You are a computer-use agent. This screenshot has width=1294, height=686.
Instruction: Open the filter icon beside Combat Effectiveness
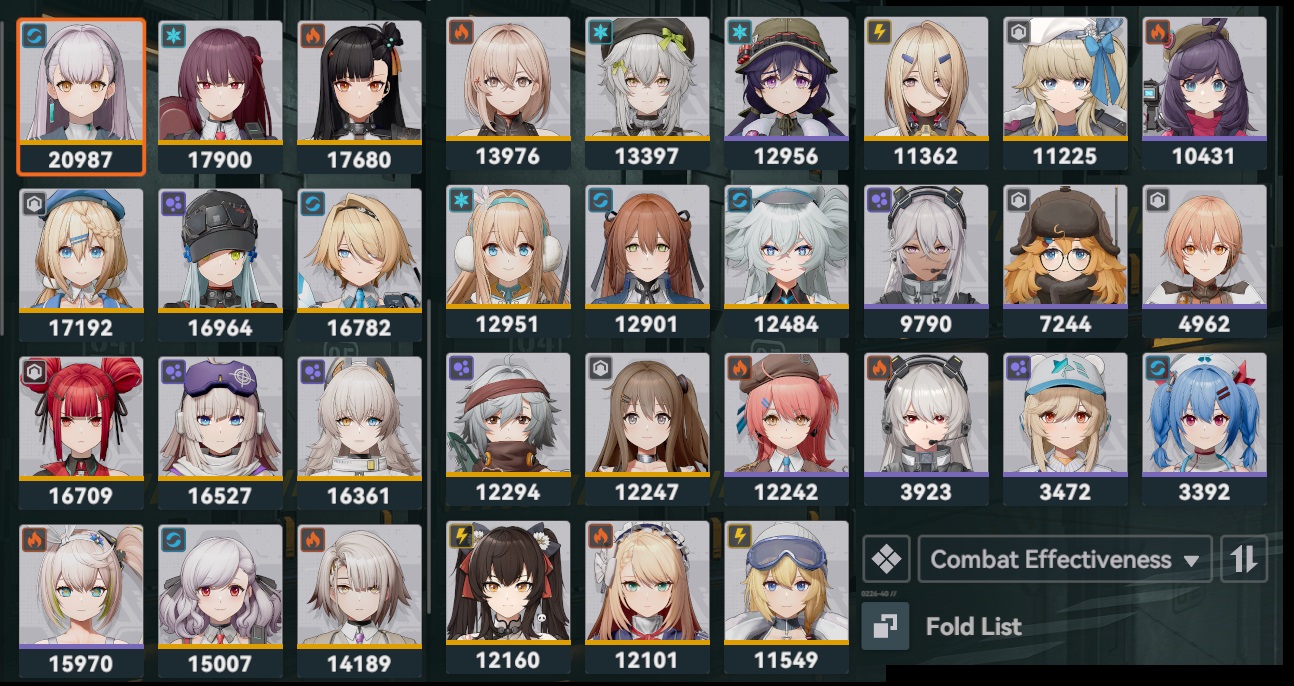coord(885,559)
